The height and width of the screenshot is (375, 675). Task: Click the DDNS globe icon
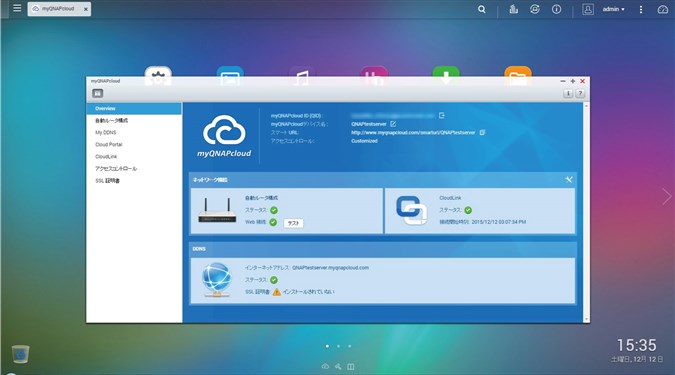click(217, 280)
